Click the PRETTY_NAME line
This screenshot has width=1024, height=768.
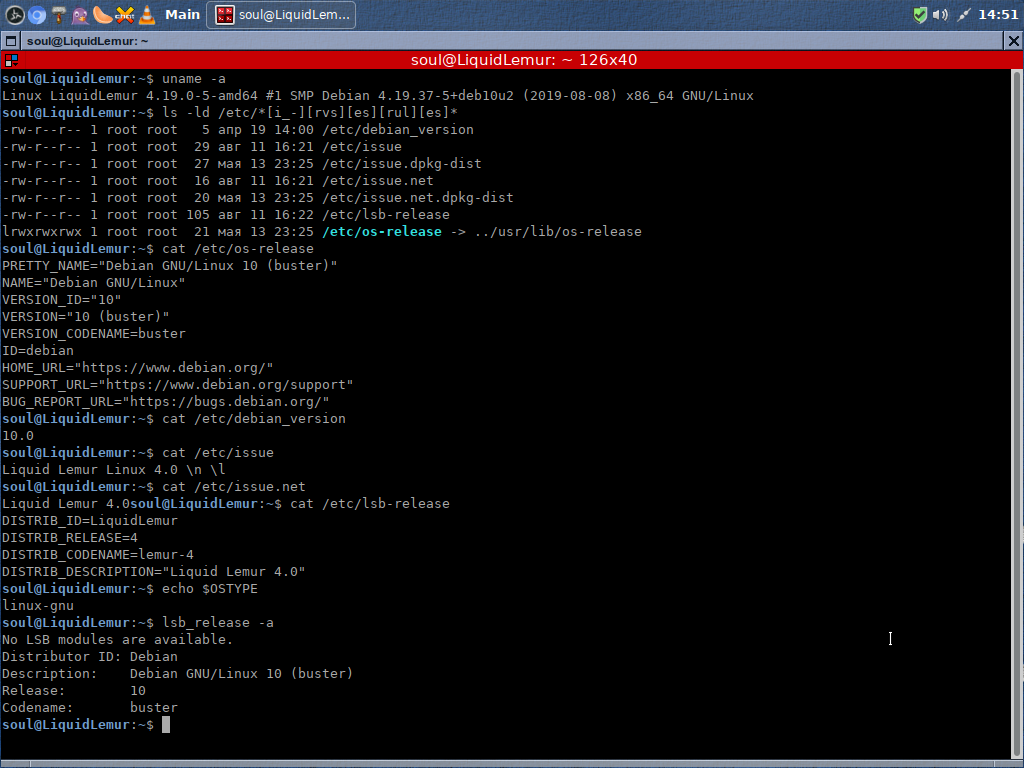[170, 266]
